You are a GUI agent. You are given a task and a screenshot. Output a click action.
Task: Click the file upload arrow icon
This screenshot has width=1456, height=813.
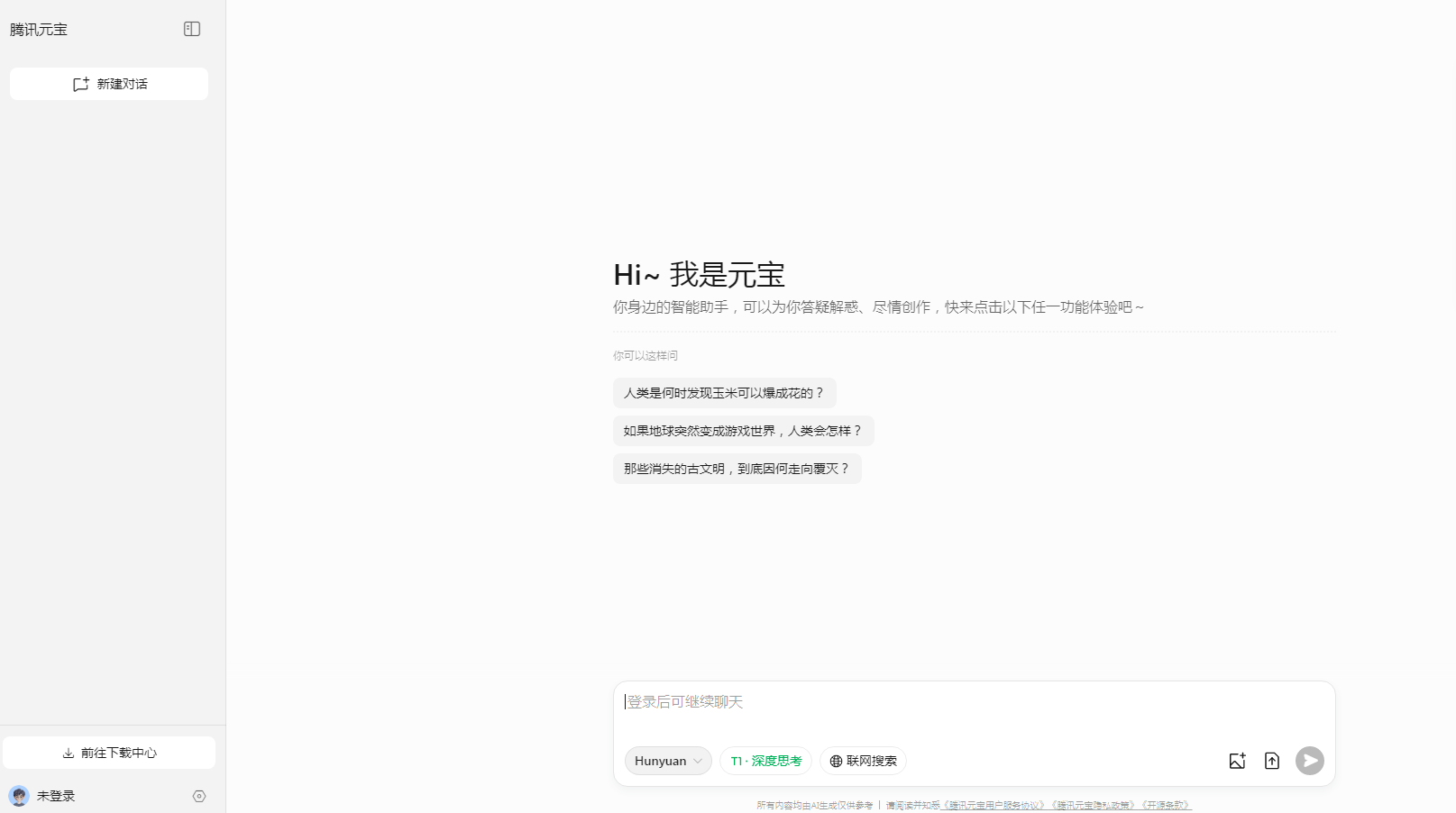[1271, 761]
